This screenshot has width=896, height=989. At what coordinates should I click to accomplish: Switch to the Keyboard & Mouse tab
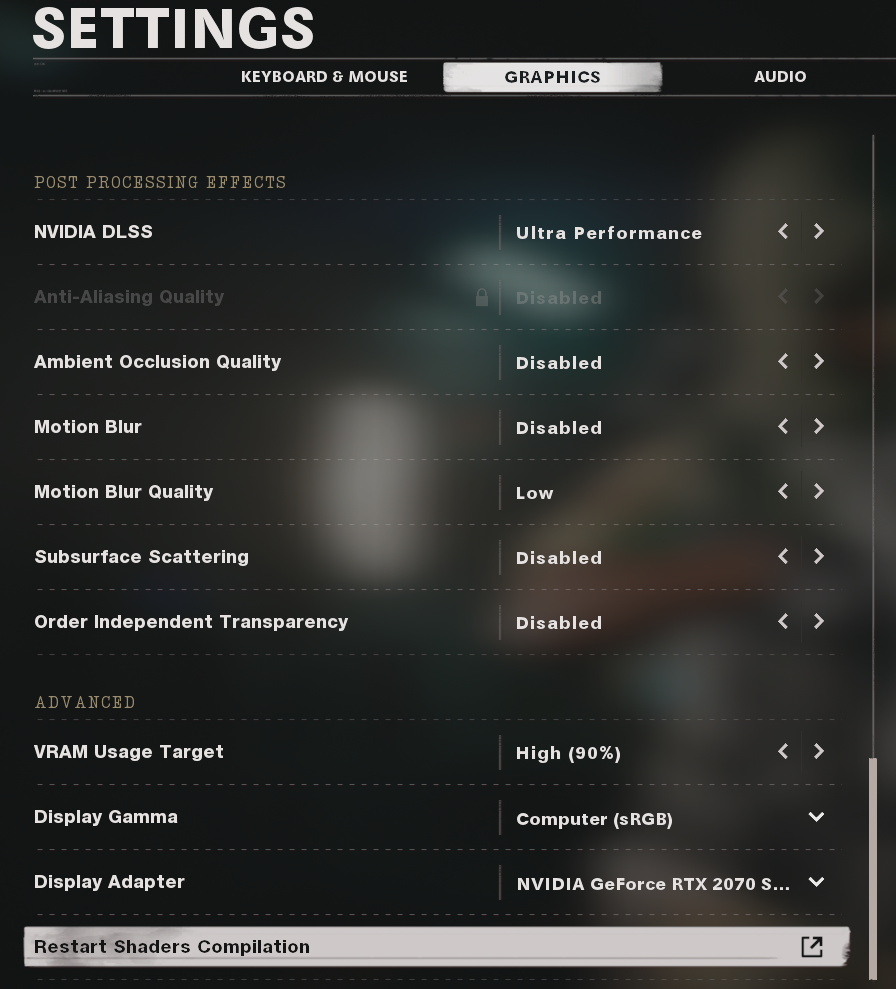(x=324, y=77)
